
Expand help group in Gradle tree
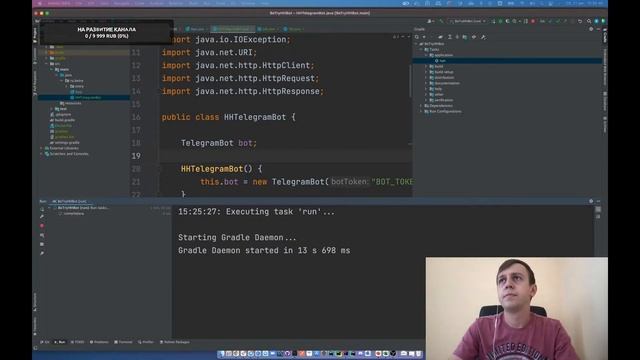click(427, 89)
